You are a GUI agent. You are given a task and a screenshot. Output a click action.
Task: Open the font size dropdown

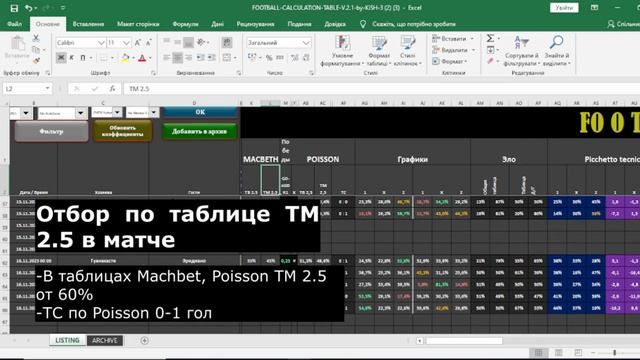point(126,42)
